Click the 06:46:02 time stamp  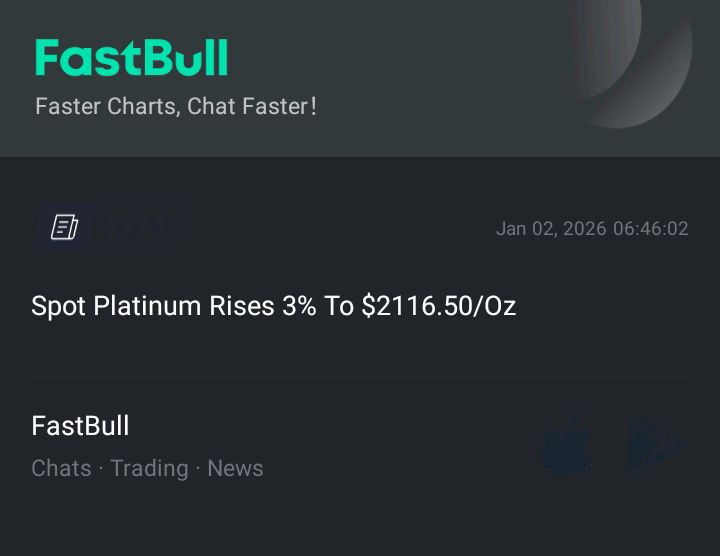[651, 229]
